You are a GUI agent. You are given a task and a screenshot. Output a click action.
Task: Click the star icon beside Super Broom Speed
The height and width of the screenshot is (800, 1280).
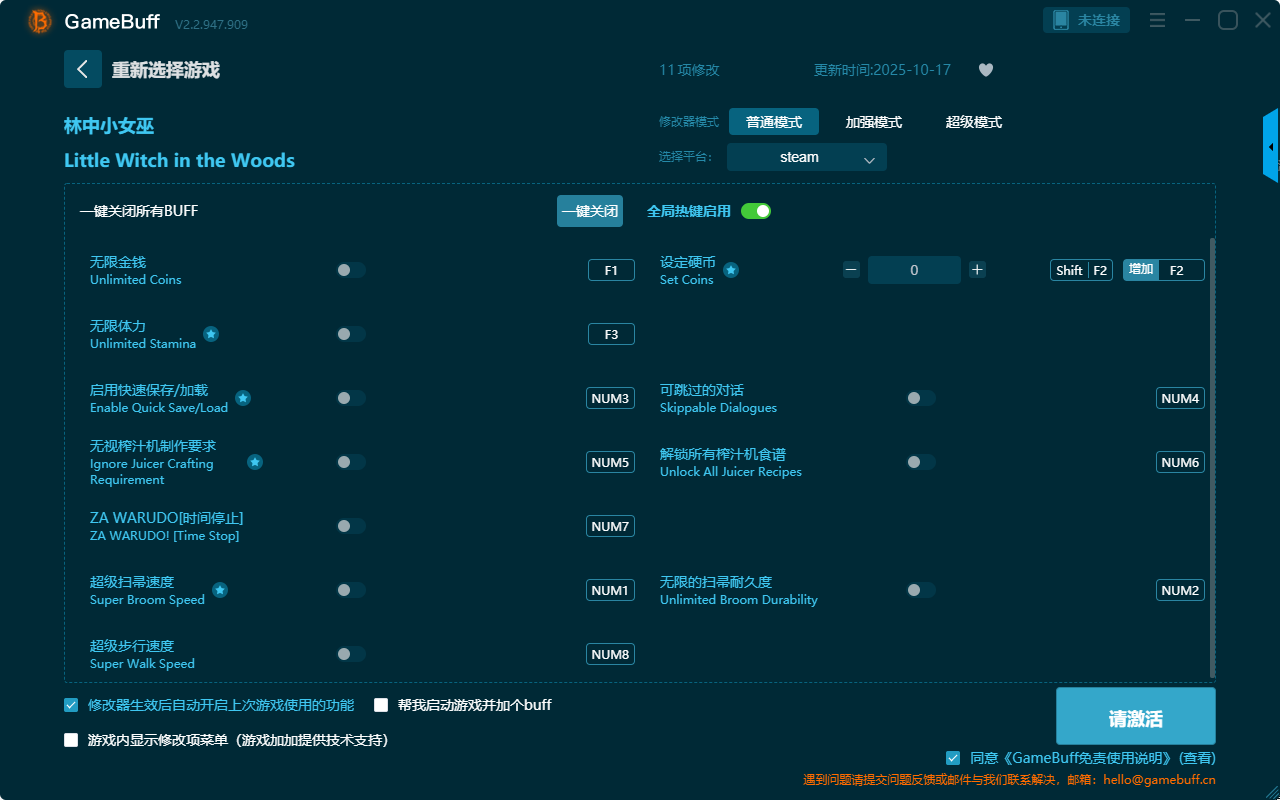[220, 590]
